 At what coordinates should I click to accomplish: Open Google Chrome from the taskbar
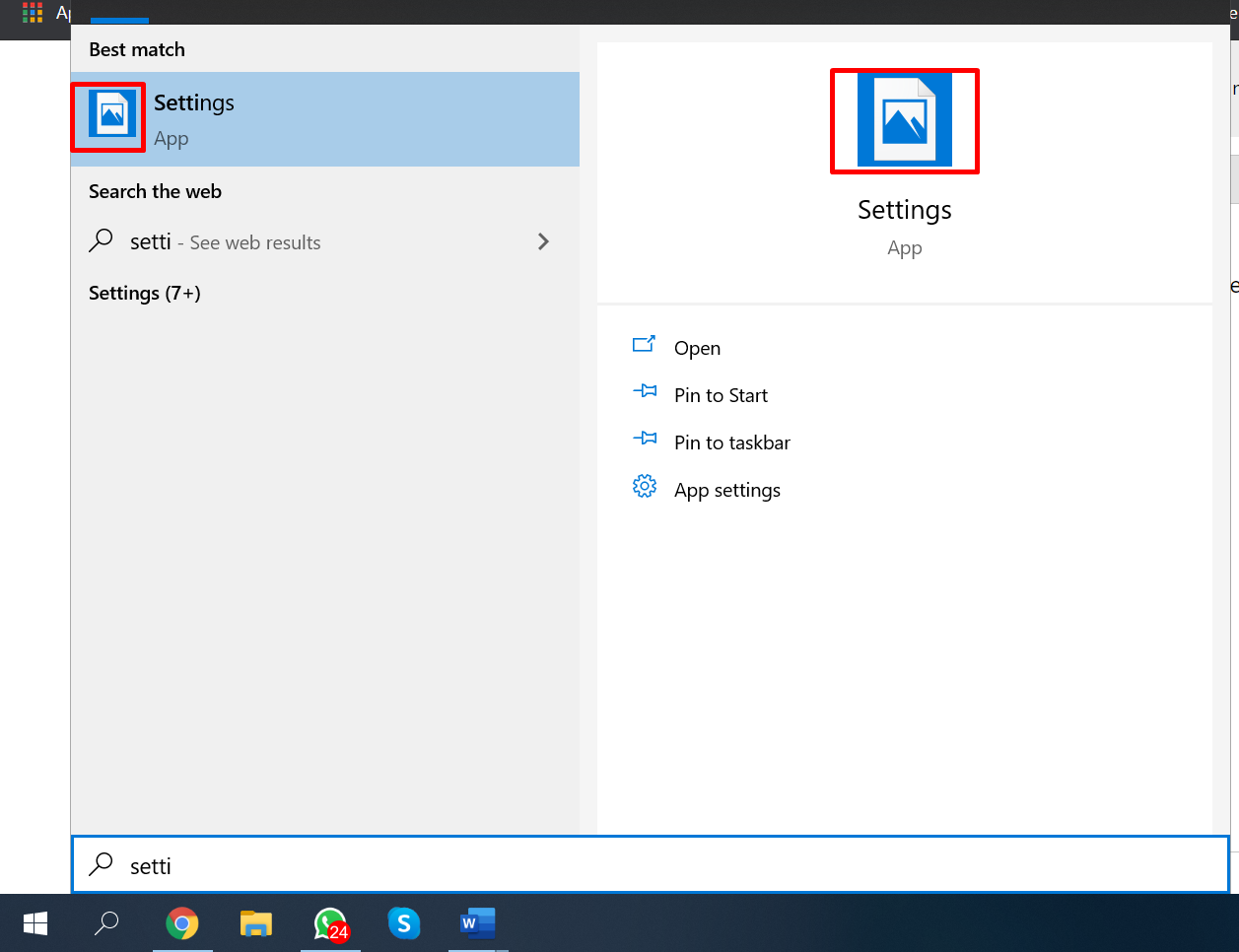[182, 923]
